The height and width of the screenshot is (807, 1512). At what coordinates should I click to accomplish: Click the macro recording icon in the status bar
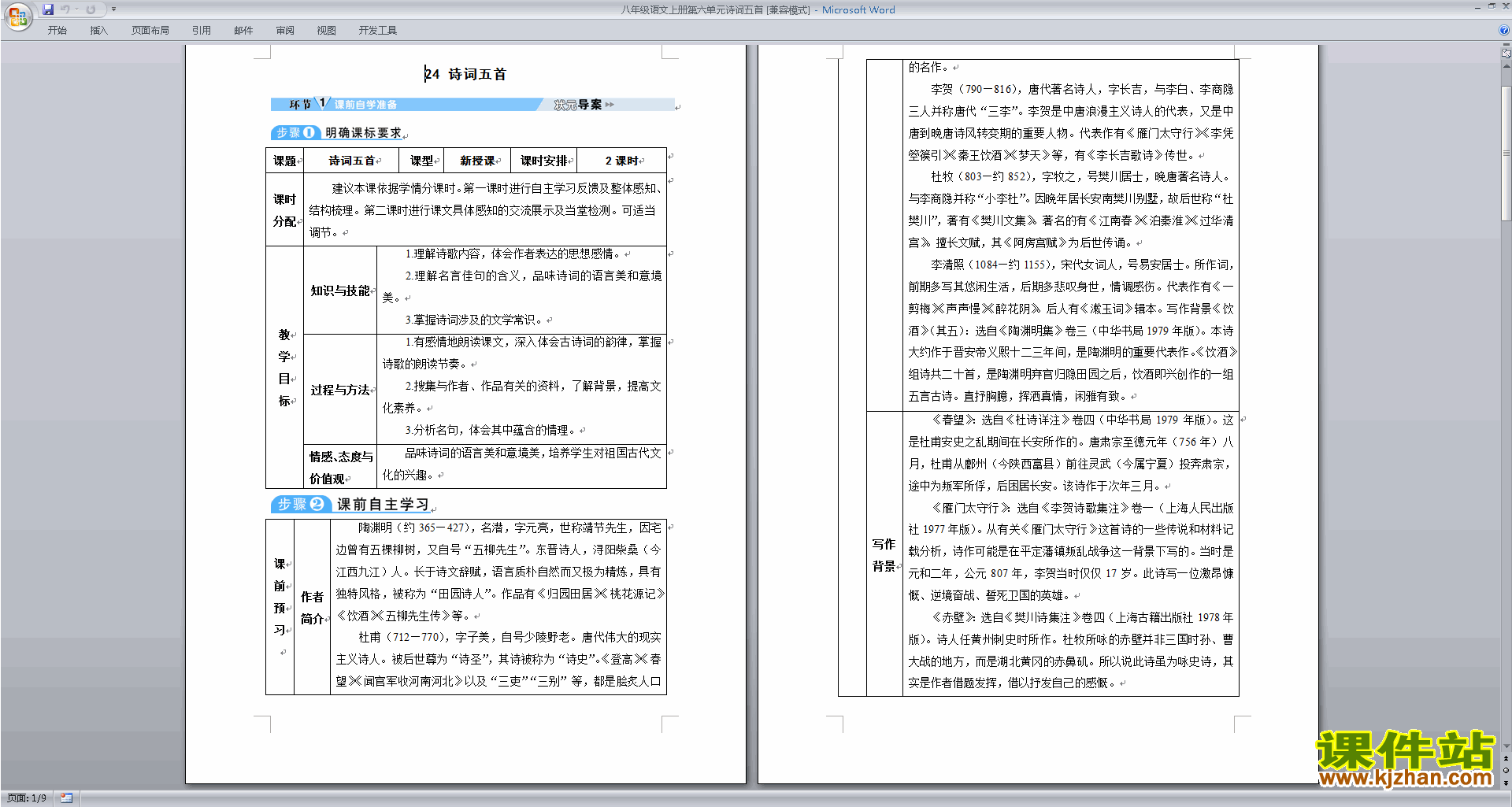point(67,798)
